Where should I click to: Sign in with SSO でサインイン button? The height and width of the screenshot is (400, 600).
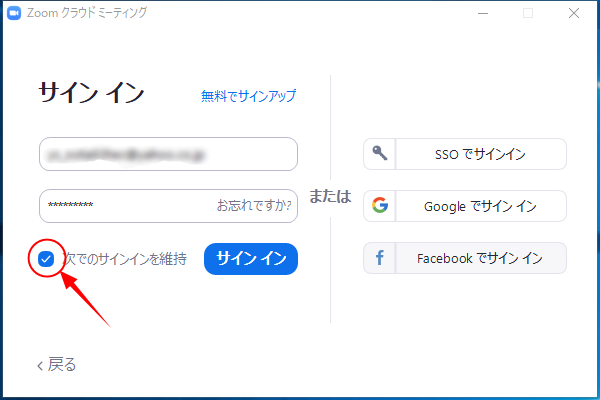(465, 154)
